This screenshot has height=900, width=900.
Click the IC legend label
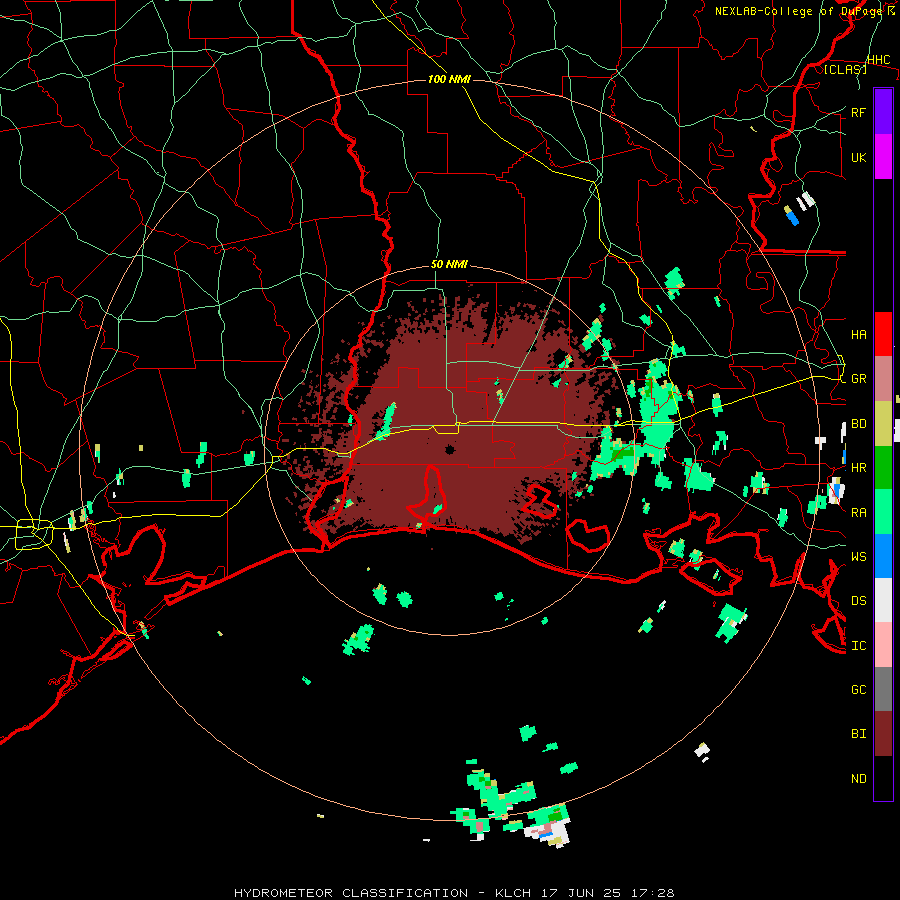[x=859, y=645]
